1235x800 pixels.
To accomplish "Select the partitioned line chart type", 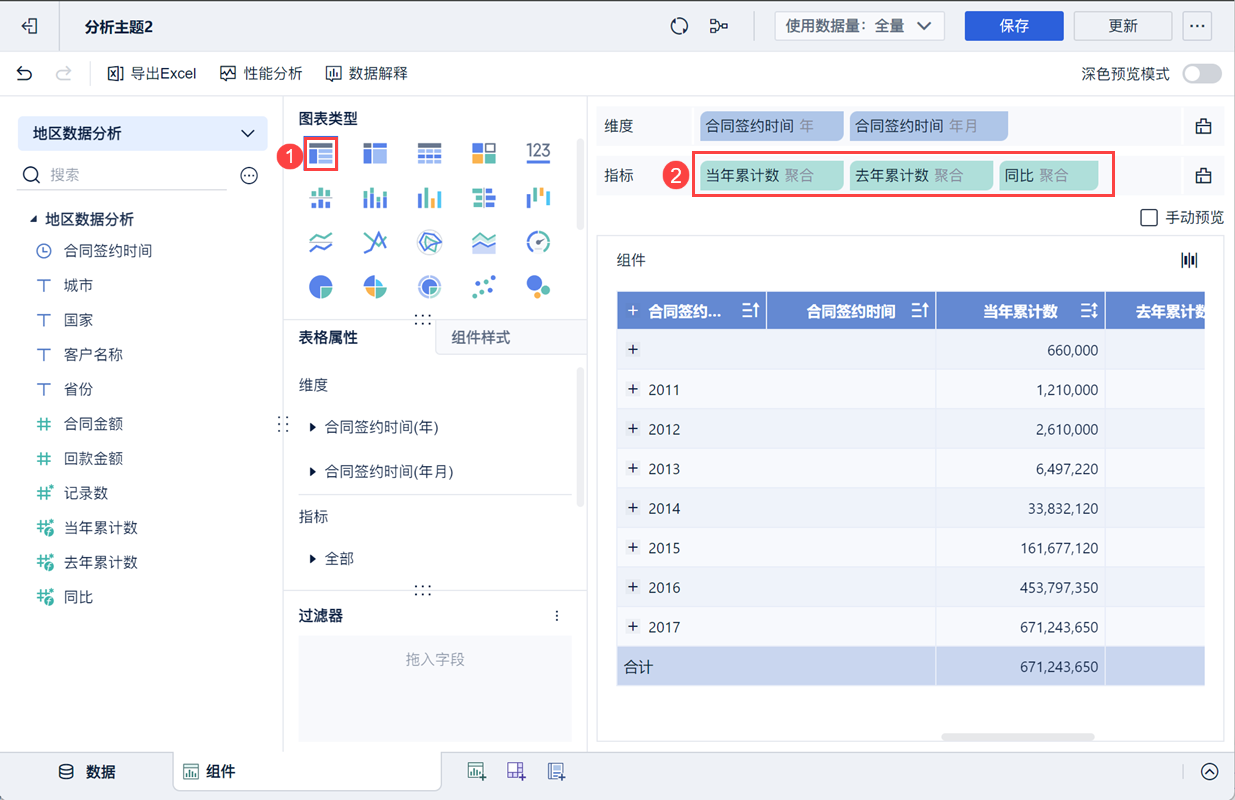I will click(x=321, y=242).
